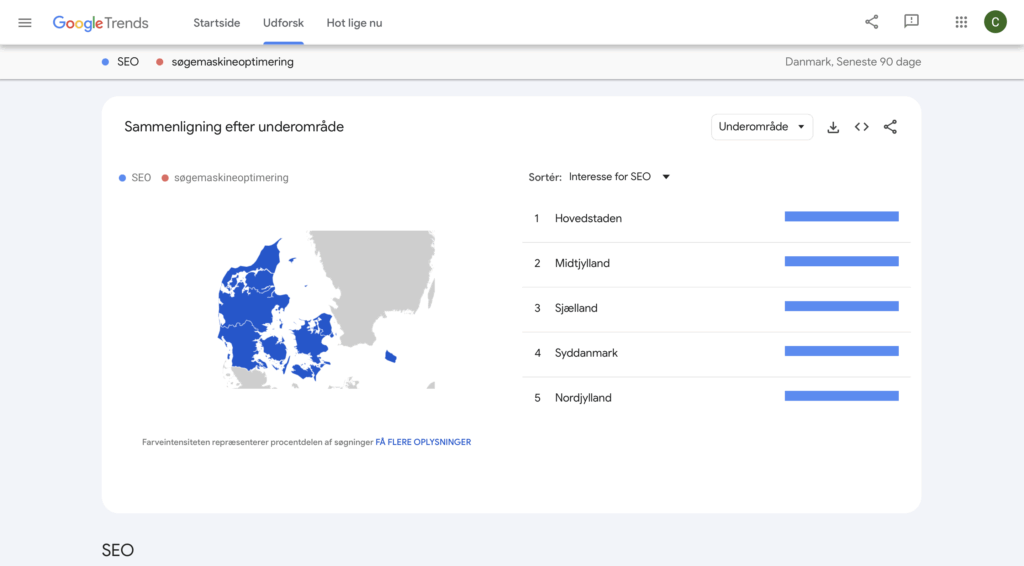Image resolution: width=1024 pixels, height=566 pixels.
Task: Open the send feedback icon
Action: [911, 22]
